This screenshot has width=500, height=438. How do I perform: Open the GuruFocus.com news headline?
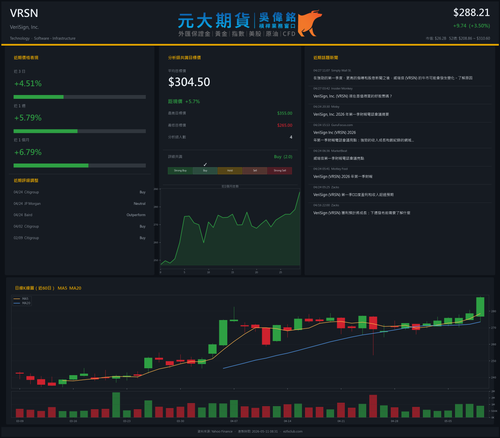pos(363,136)
